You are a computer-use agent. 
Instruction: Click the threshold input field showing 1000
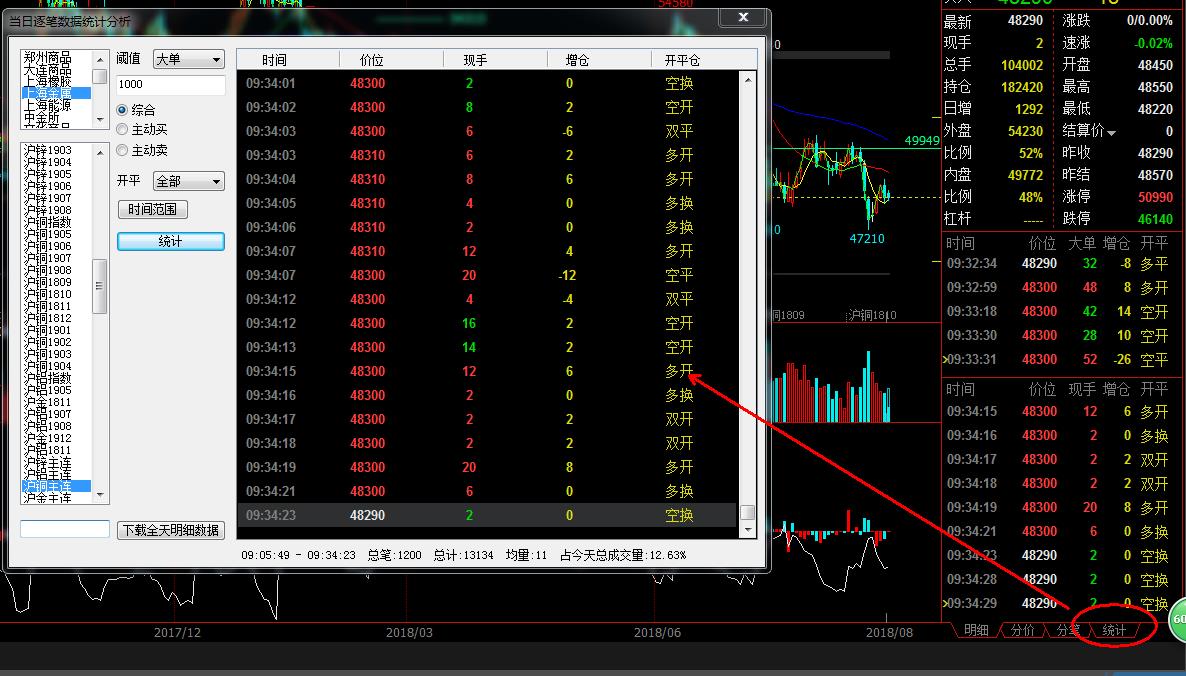click(170, 85)
